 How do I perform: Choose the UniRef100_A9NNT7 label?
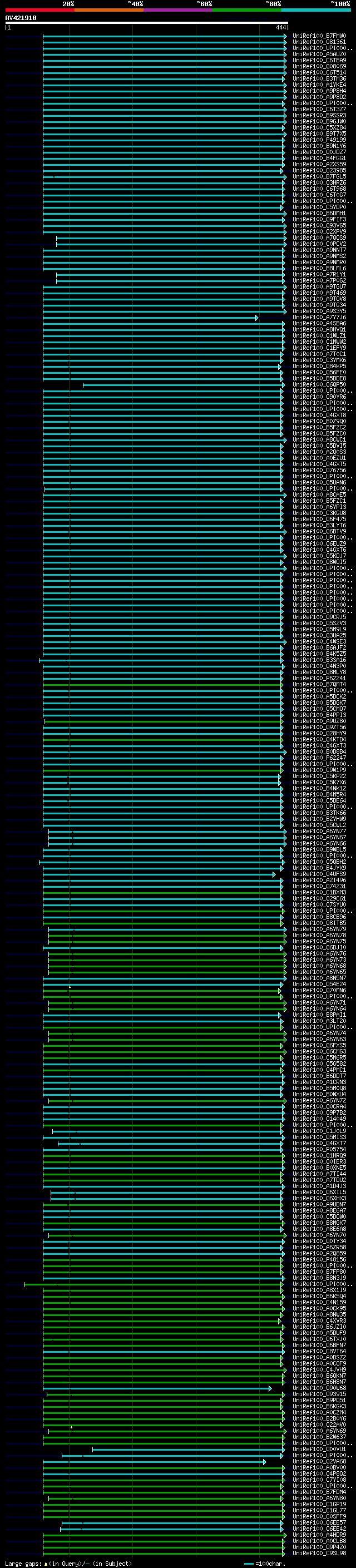pyautogui.click(x=319, y=250)
